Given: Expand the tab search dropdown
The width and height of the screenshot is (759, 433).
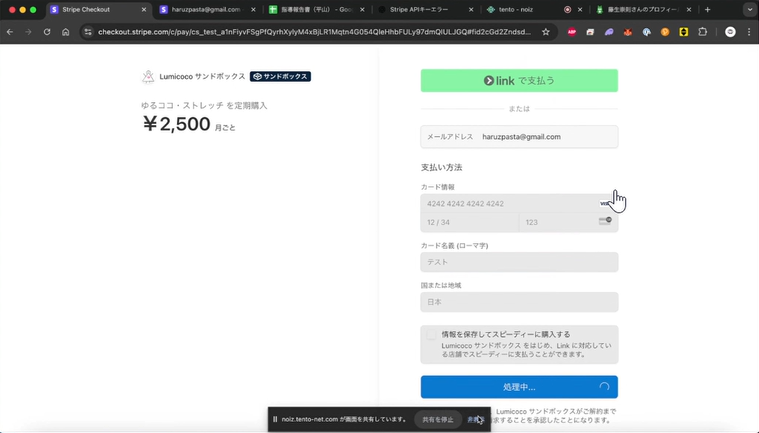Looking at the screenshot, I should click(x=749, y=10).
